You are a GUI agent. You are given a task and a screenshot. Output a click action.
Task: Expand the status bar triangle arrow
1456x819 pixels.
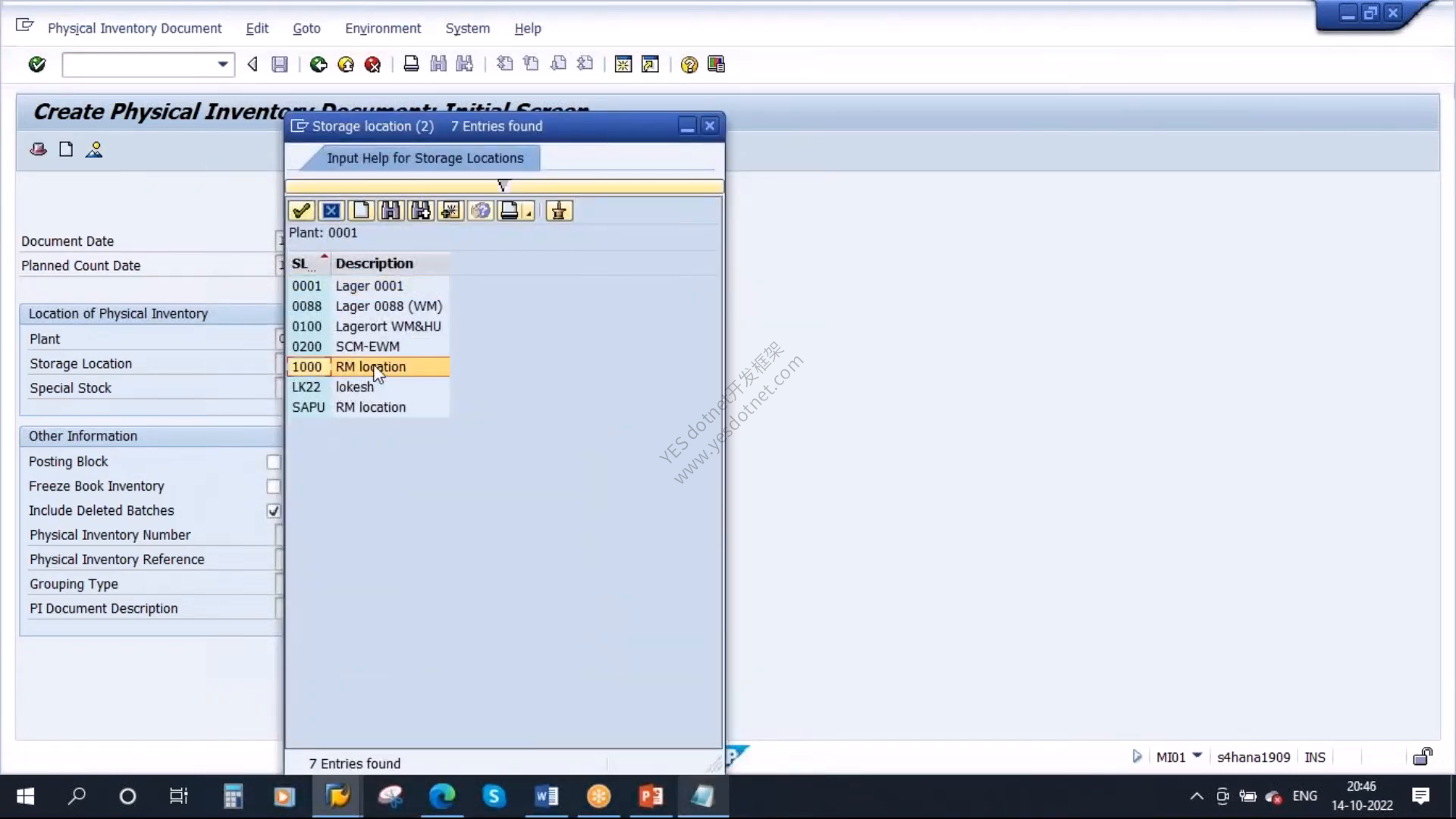[x=1136, y=756]
